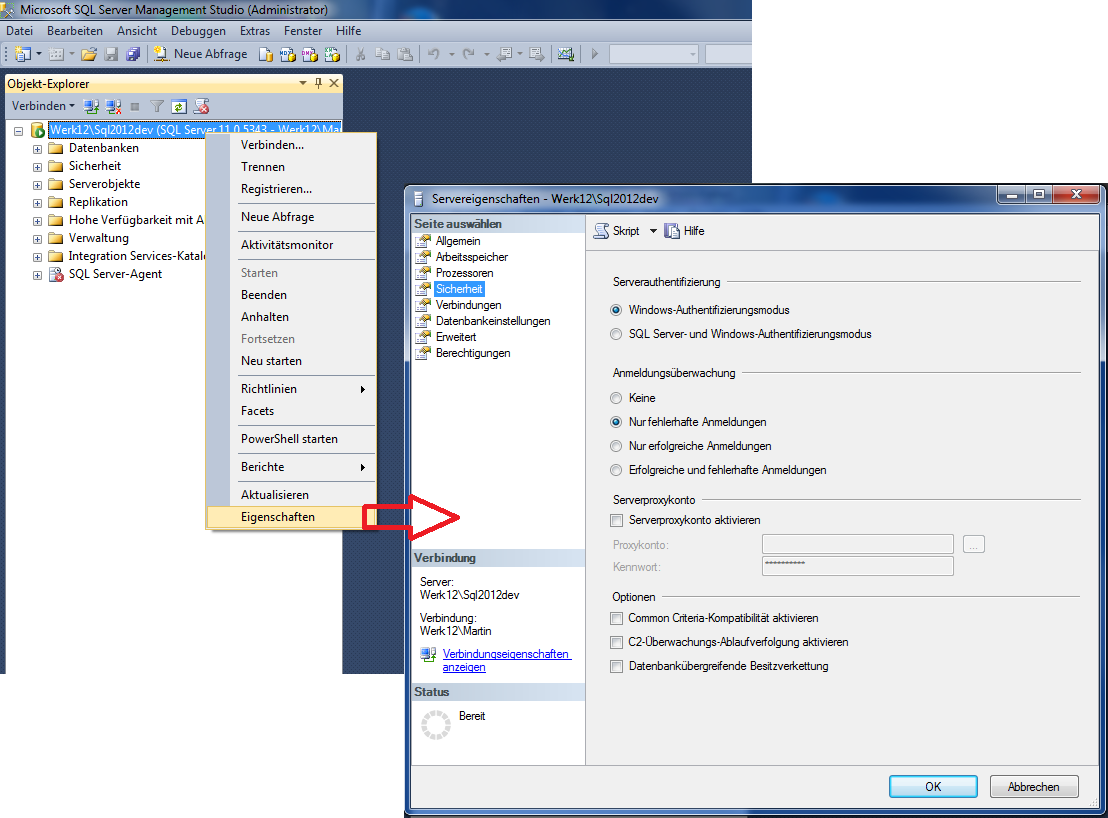Screen dimensions: 1108x818
Task: Click the DMX query toolbar icon
Action: [x=310, y=54]
